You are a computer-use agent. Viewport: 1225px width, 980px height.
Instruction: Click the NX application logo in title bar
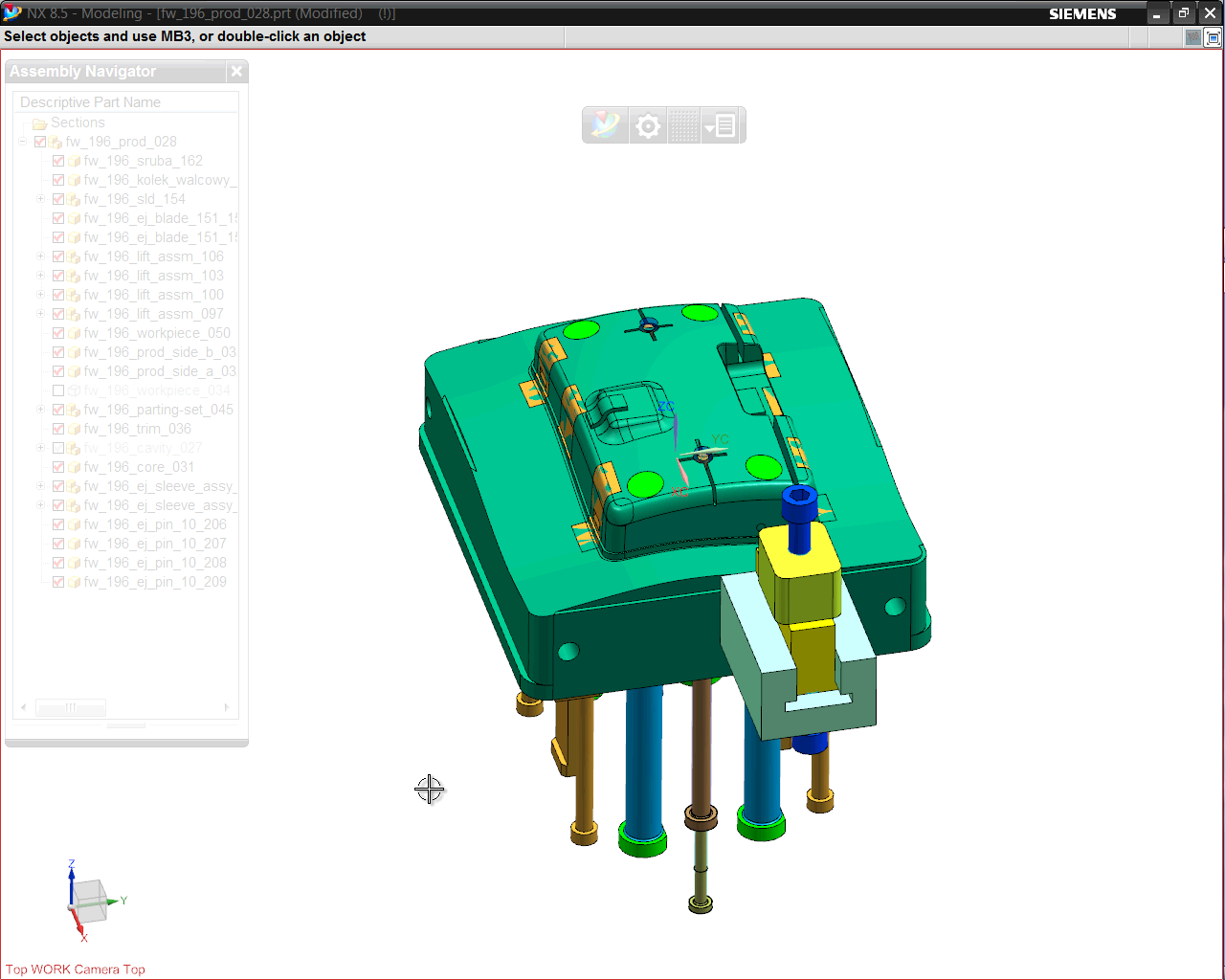(12, 13)
